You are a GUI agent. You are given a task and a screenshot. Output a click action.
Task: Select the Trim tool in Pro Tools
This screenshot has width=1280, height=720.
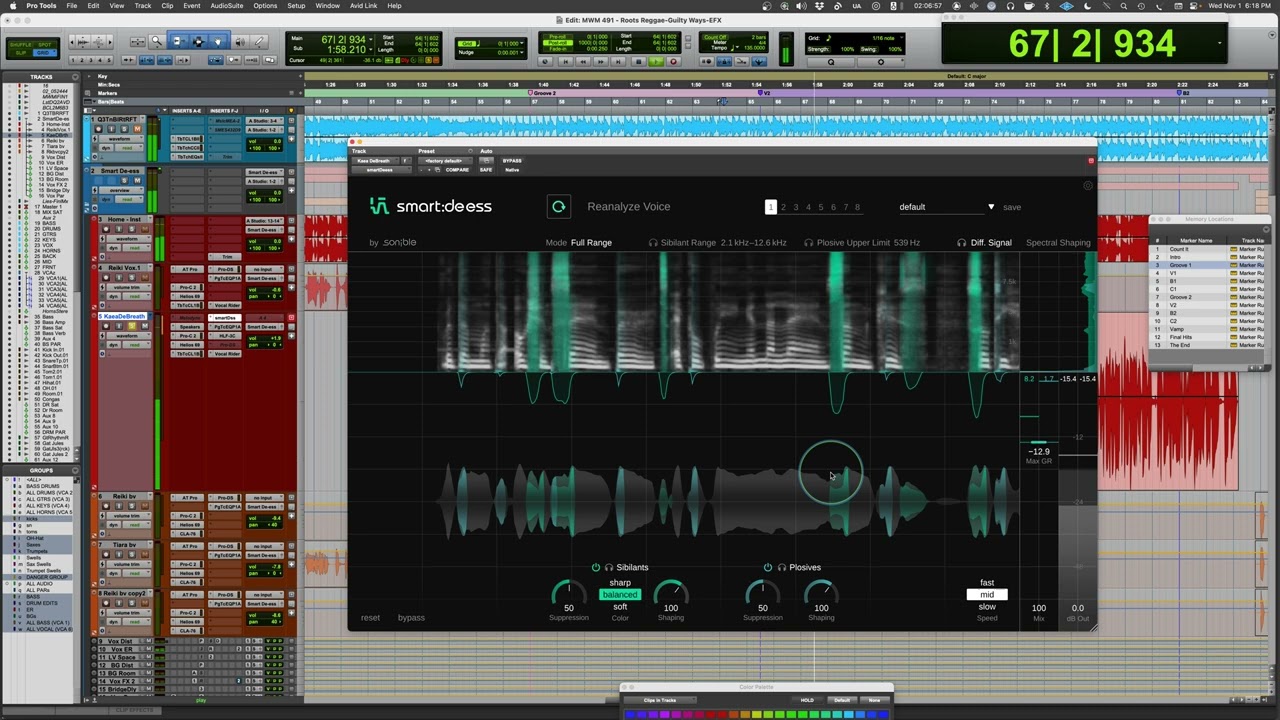pos(177,42)
